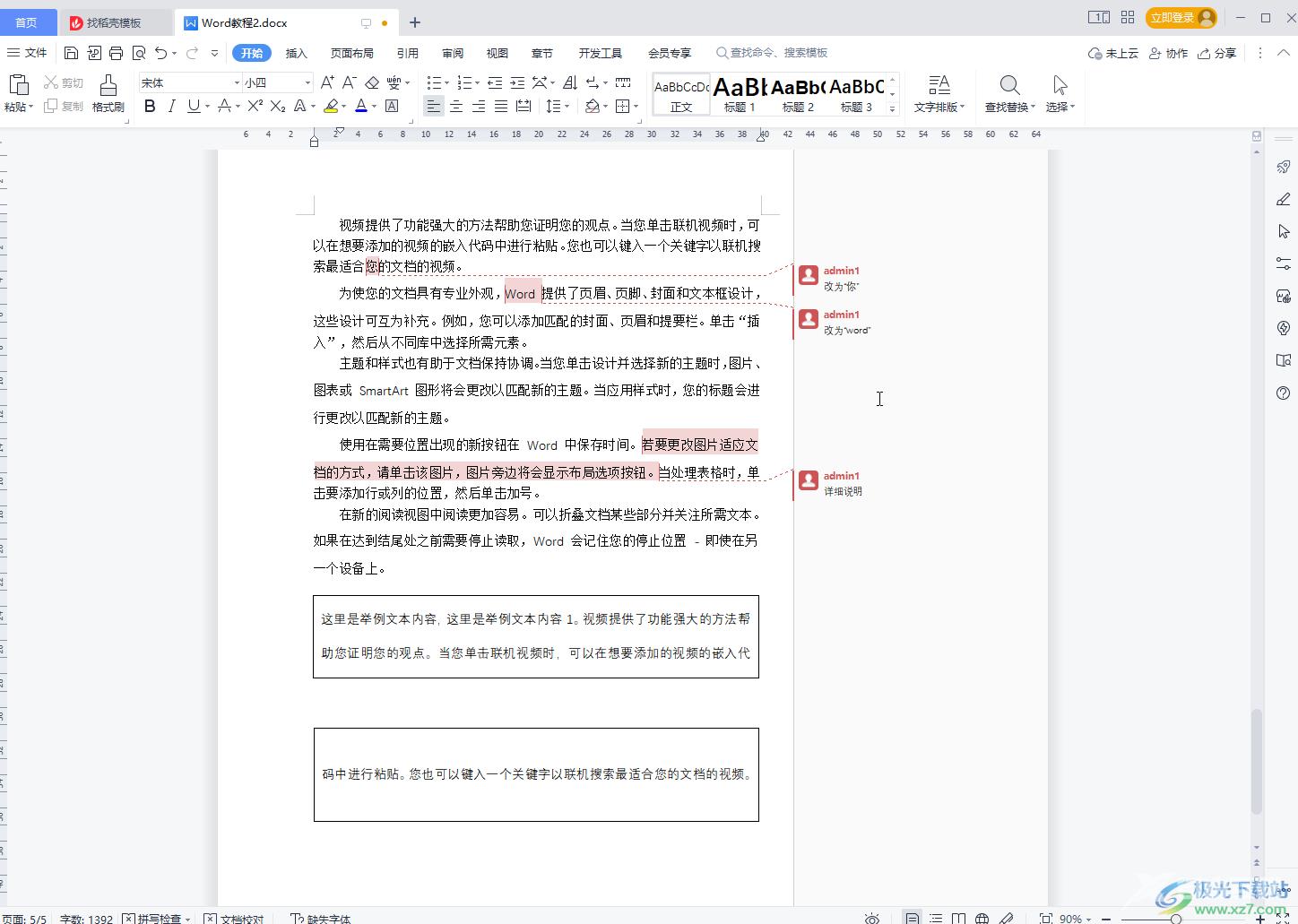The width and height of the screenshot is (1298, 924).
Task: Click the font color swatch (A)
Action: [361, 106]
